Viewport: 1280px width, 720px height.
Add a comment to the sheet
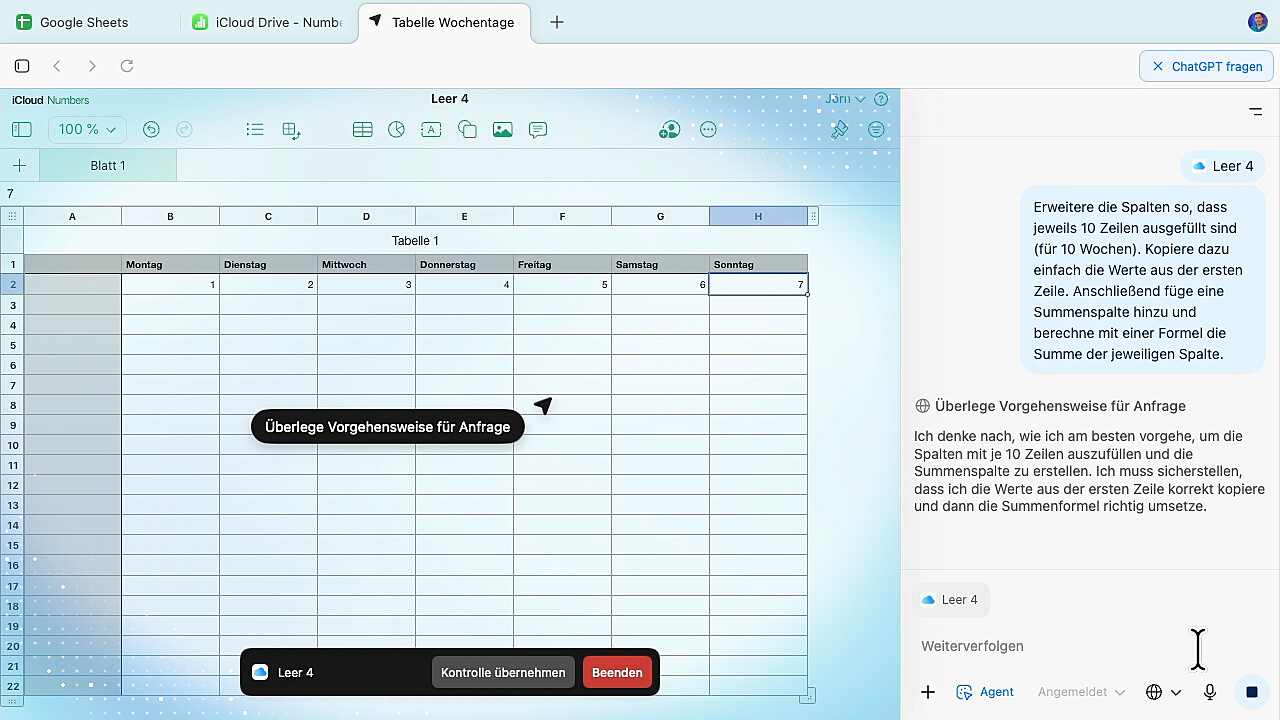pos(538,130)
